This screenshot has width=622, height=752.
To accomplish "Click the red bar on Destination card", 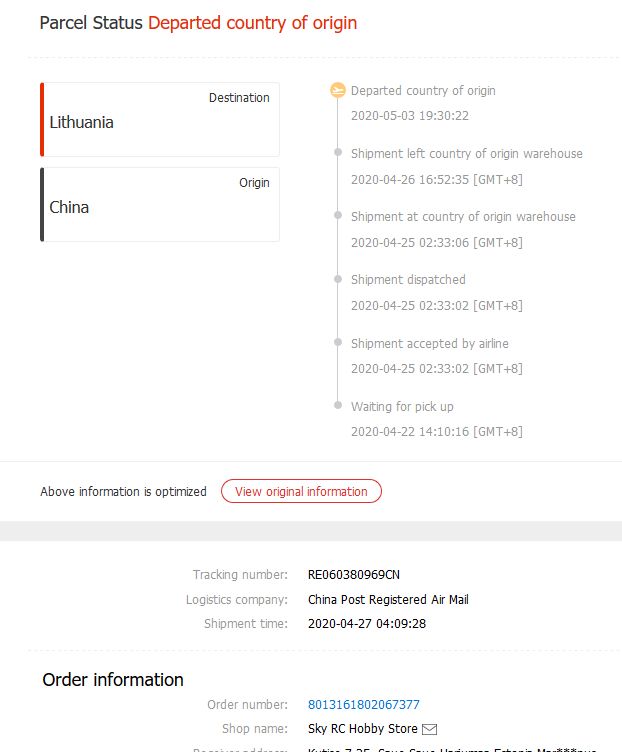I will click(42, 119).
